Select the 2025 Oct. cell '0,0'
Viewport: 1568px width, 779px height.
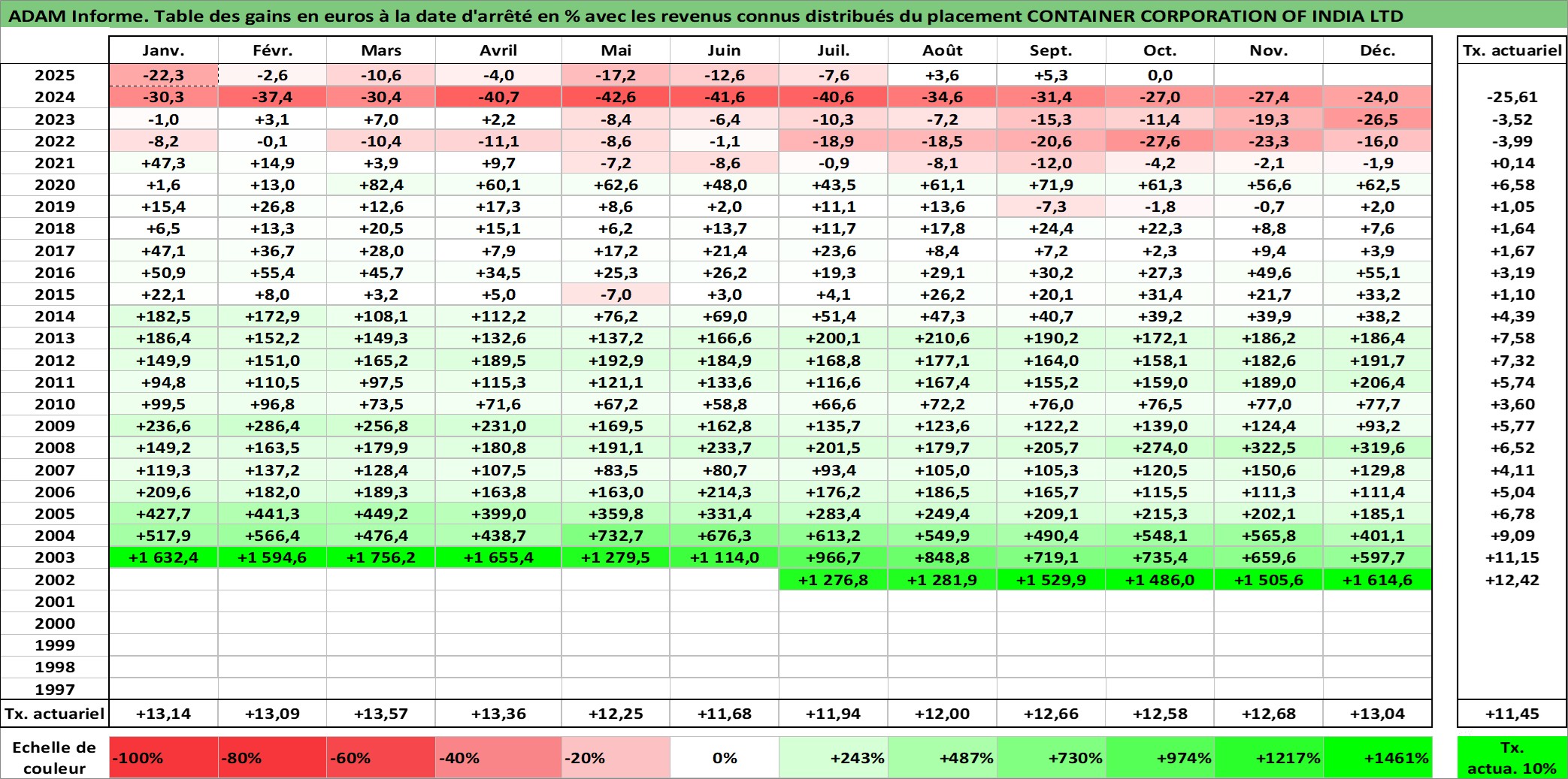[x=1160, y=75]
